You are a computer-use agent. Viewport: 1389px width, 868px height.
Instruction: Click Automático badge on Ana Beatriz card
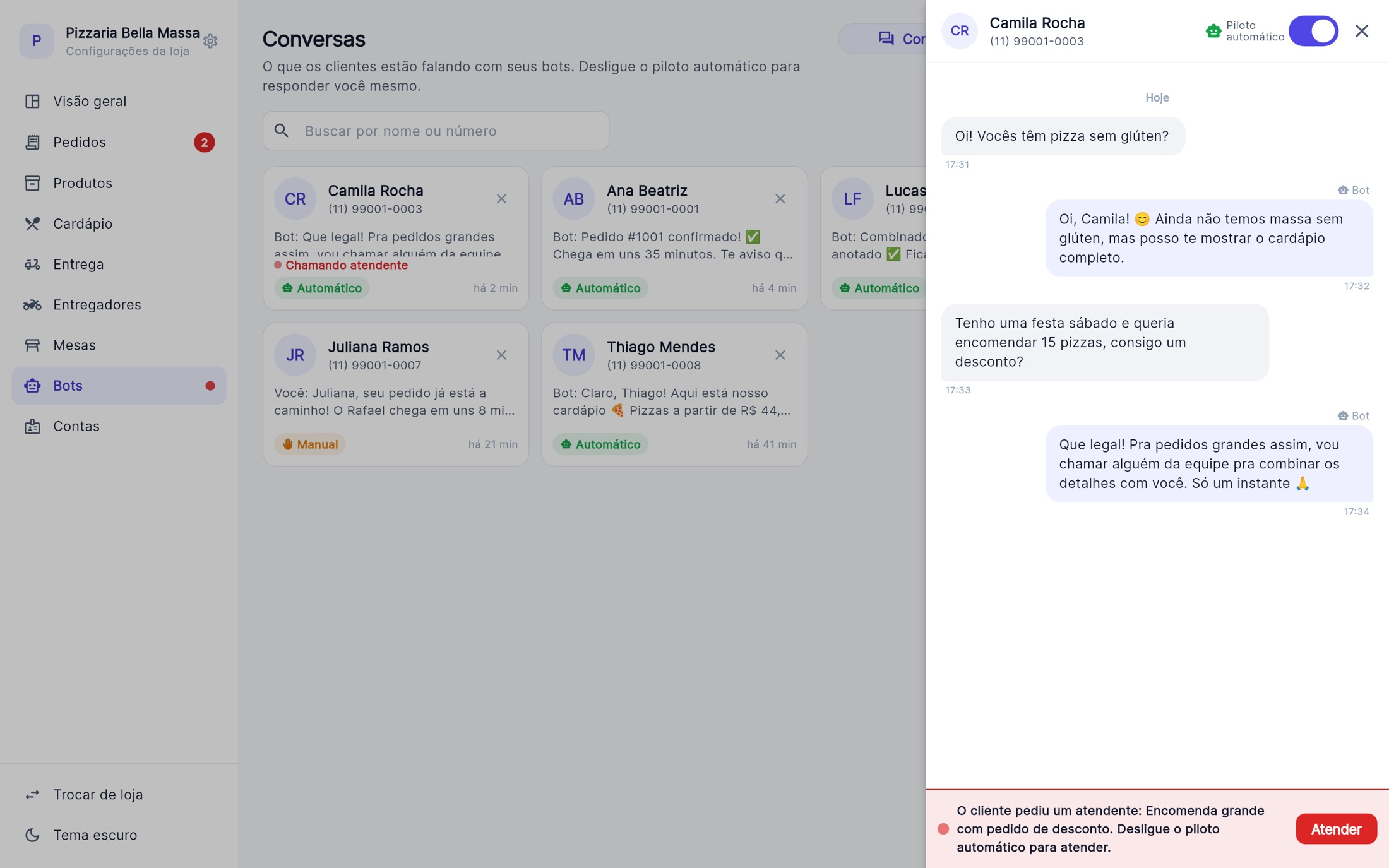pos(600,288)
